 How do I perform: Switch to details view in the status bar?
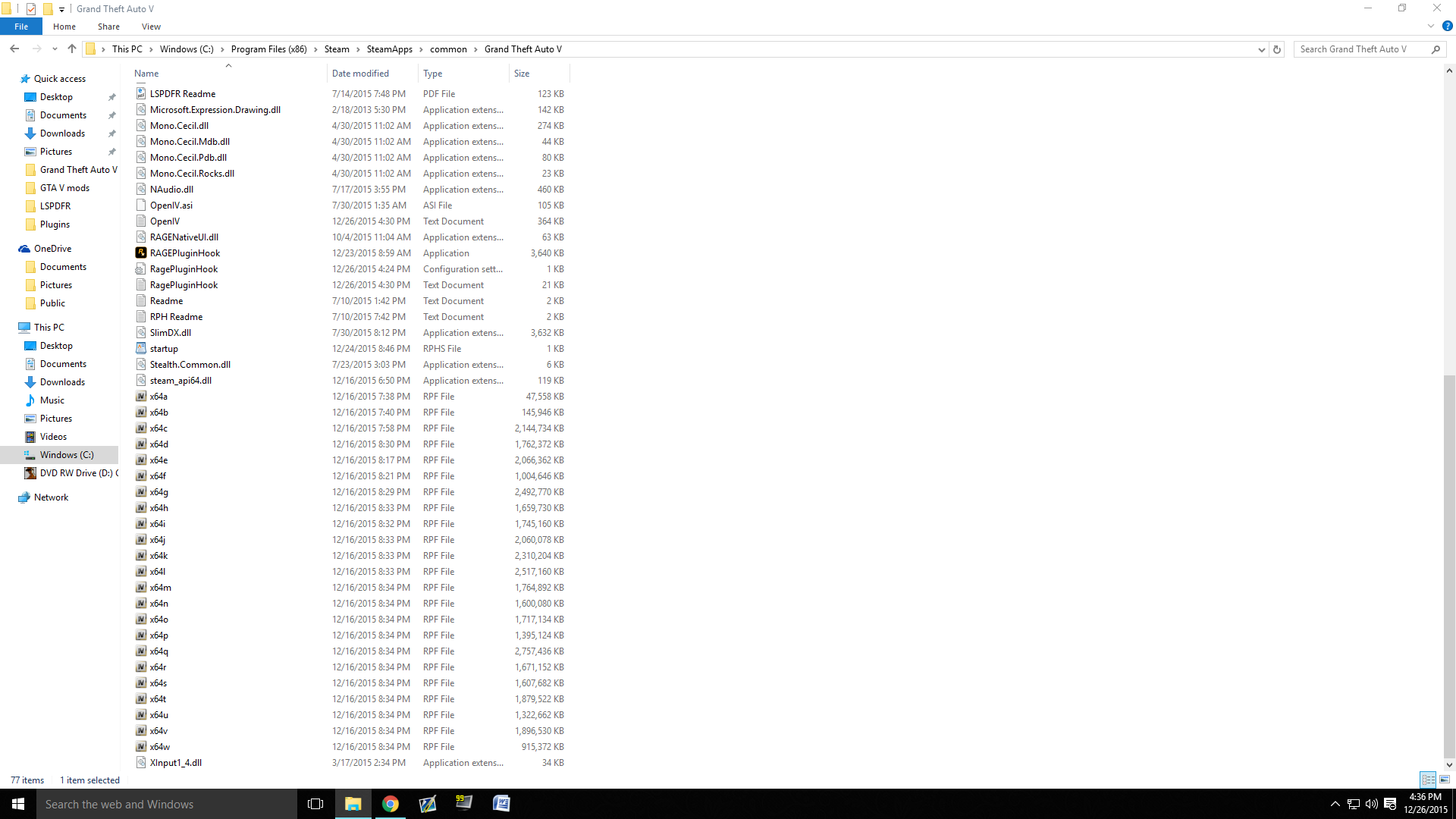(1428, 780)
